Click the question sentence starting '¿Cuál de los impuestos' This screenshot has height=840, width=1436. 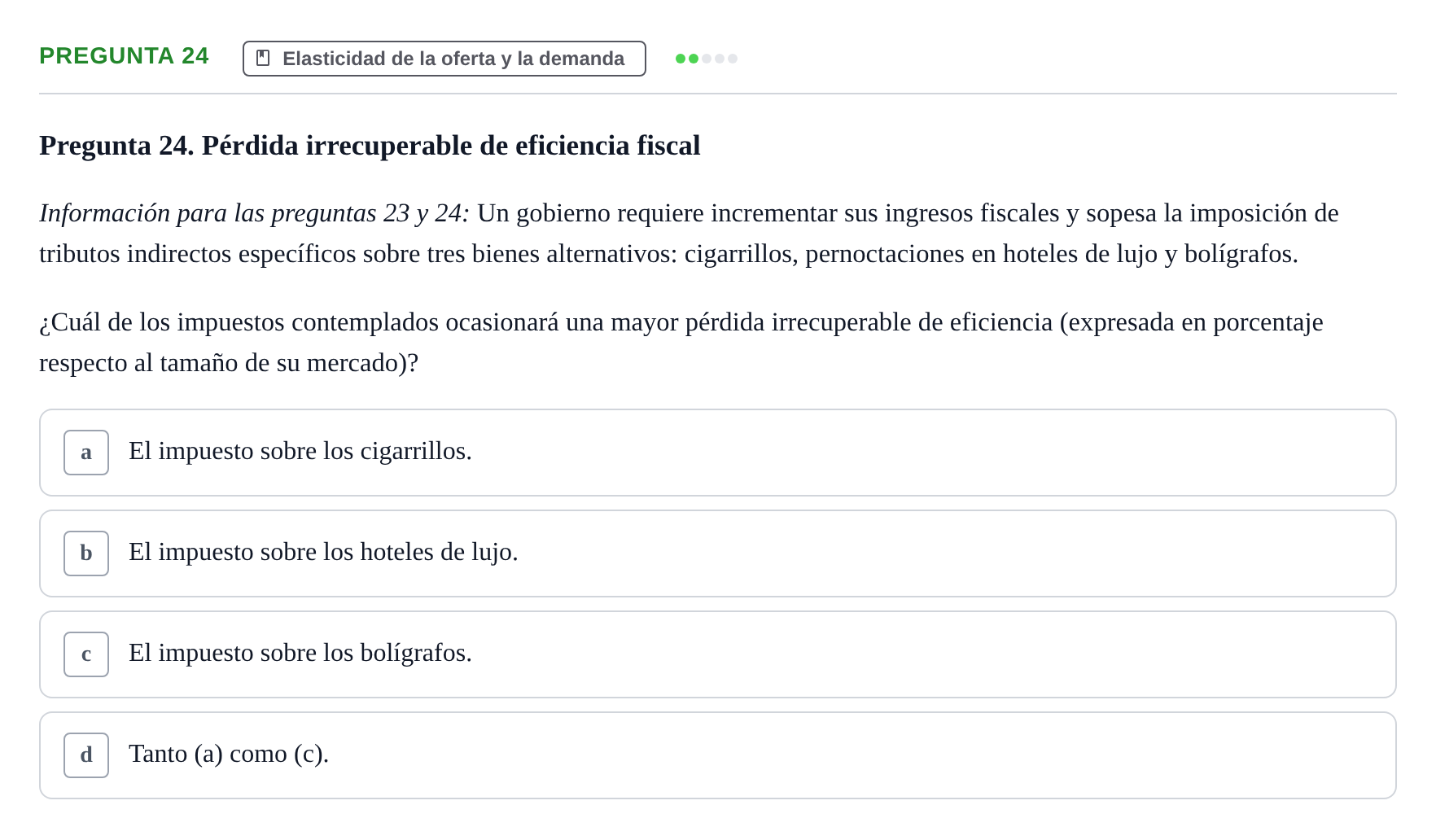[681, 343]
